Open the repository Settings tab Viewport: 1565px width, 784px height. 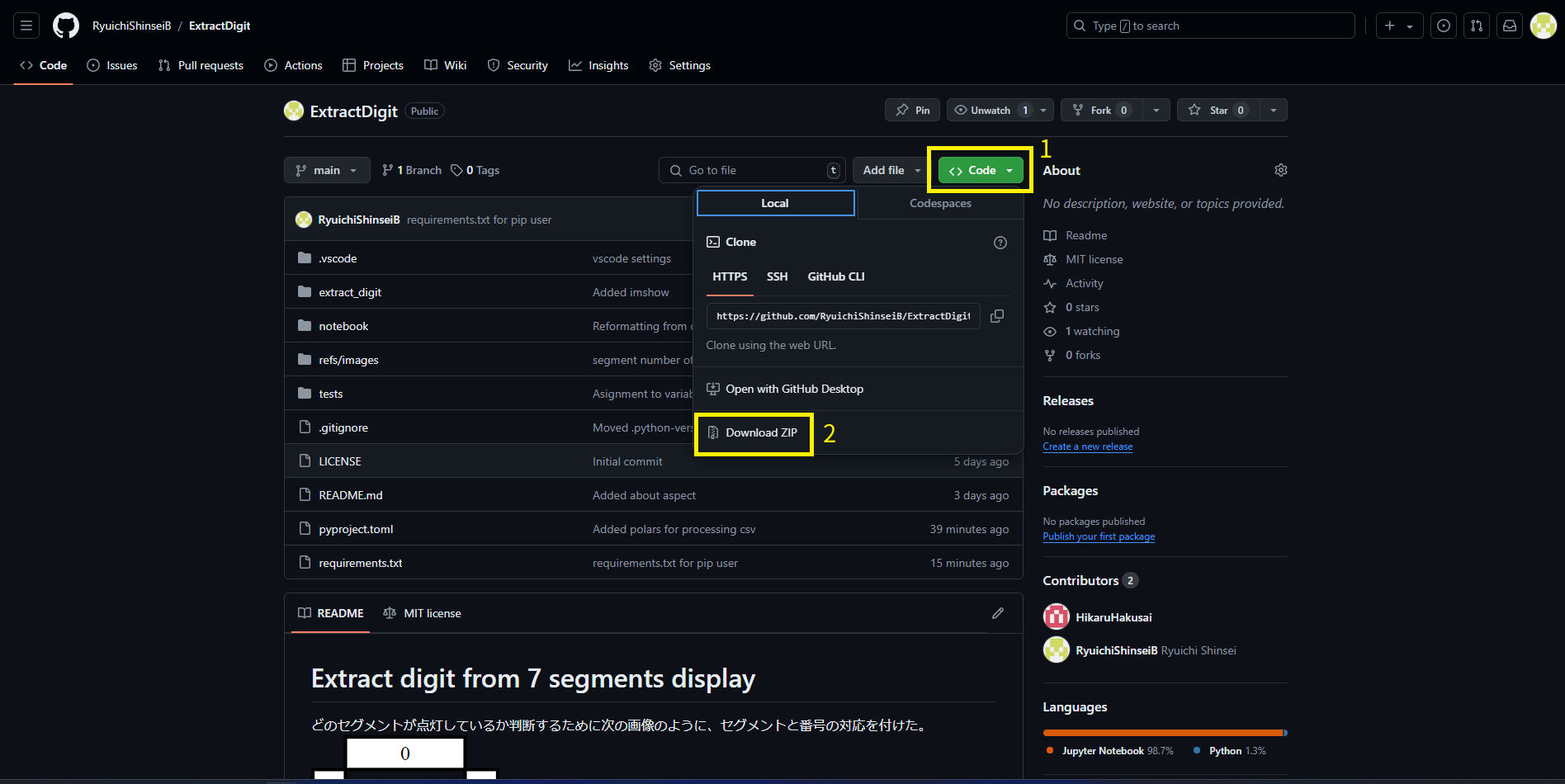[x=680, y=65]
